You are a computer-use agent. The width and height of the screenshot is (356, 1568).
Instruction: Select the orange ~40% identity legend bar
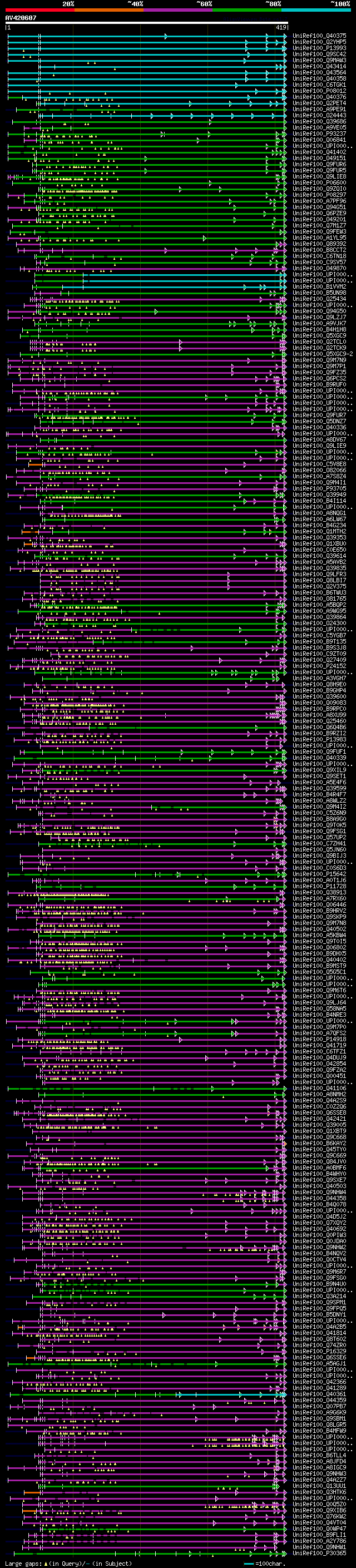pyautogui.click(x=109, y=10)
